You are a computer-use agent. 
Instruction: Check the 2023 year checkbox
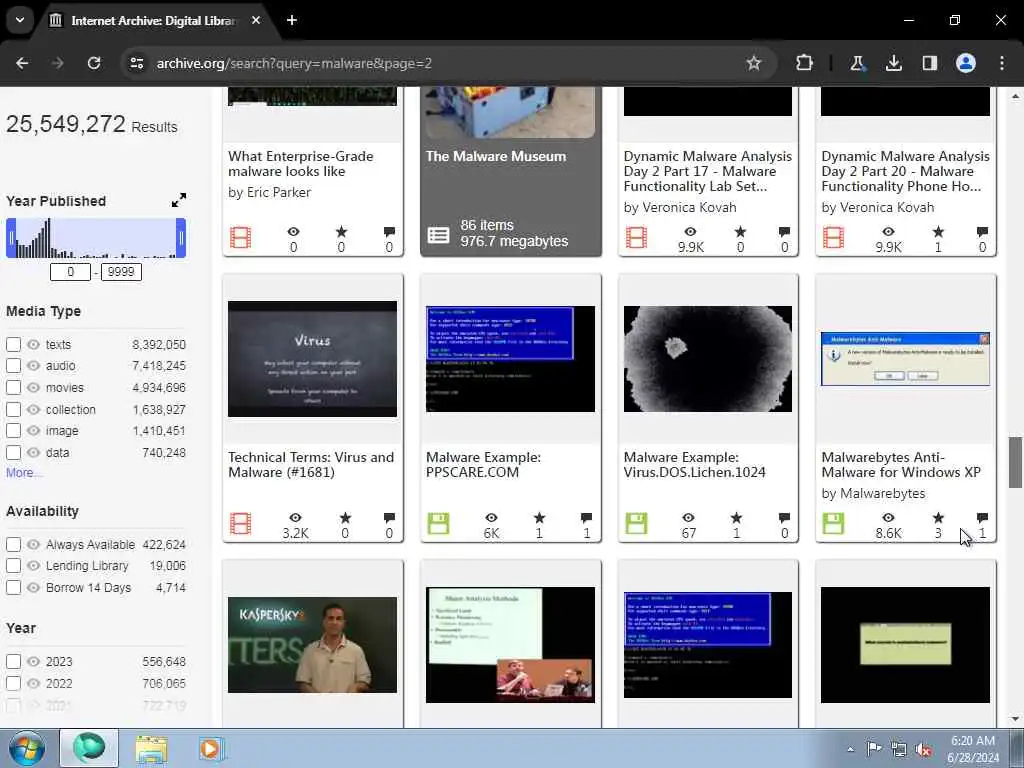click(x=13, y=662)
